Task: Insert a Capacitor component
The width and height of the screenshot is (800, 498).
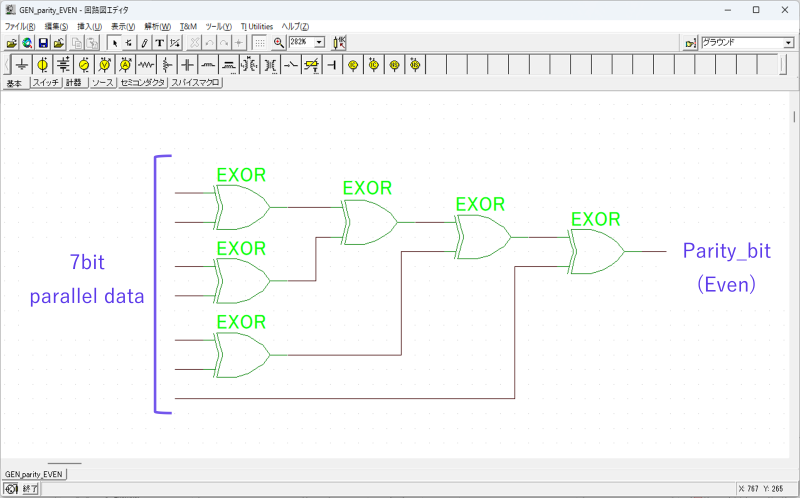Action: click(187, 65)
